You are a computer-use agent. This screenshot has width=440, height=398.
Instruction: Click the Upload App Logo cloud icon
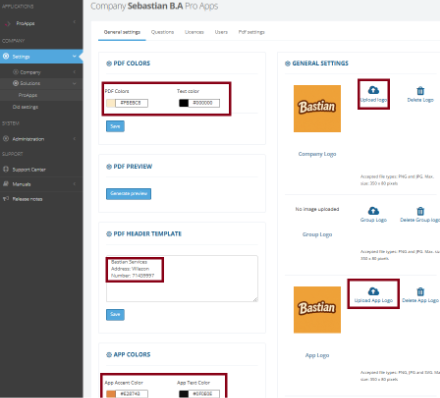pyautogui.click(x=373, y=291)
